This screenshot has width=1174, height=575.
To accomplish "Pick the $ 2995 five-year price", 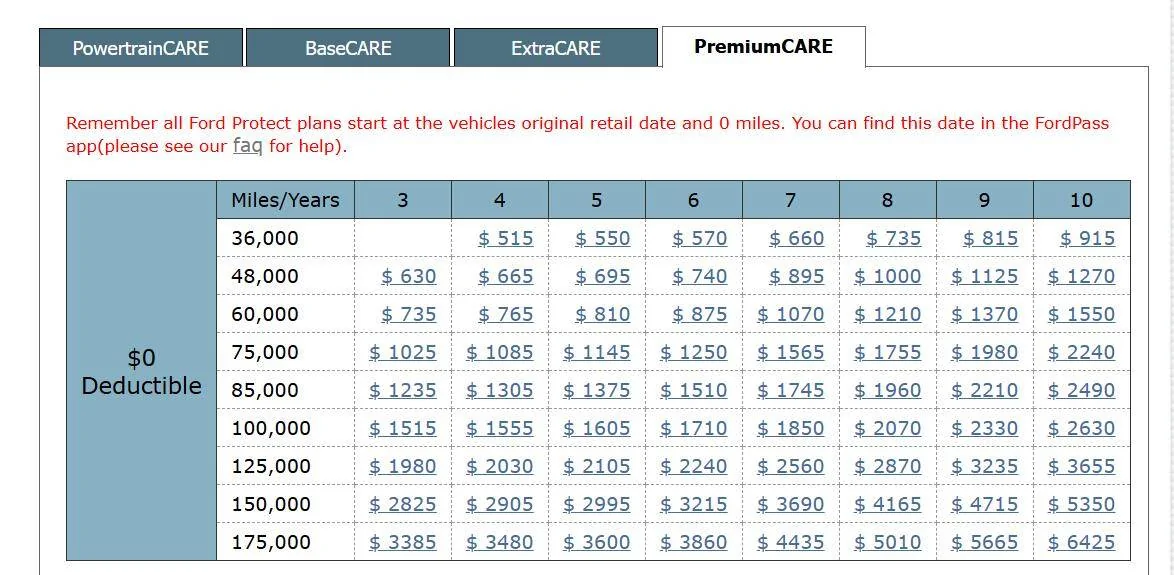I will 597,504.
